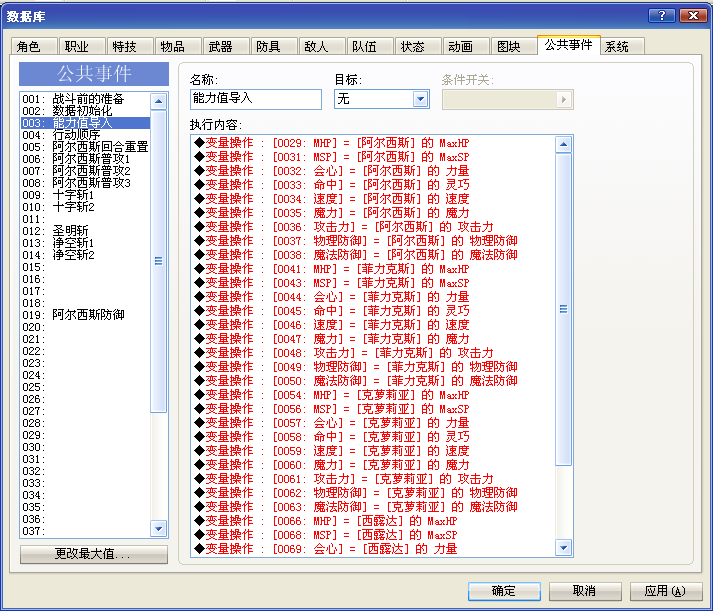Select event 013: 净空斩1

click(85, 243)
